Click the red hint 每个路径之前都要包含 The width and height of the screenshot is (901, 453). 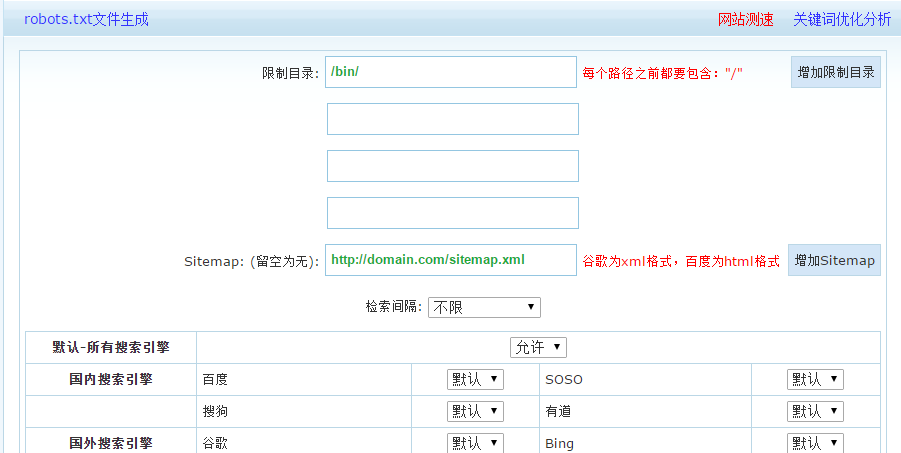(x=663, y=73)
